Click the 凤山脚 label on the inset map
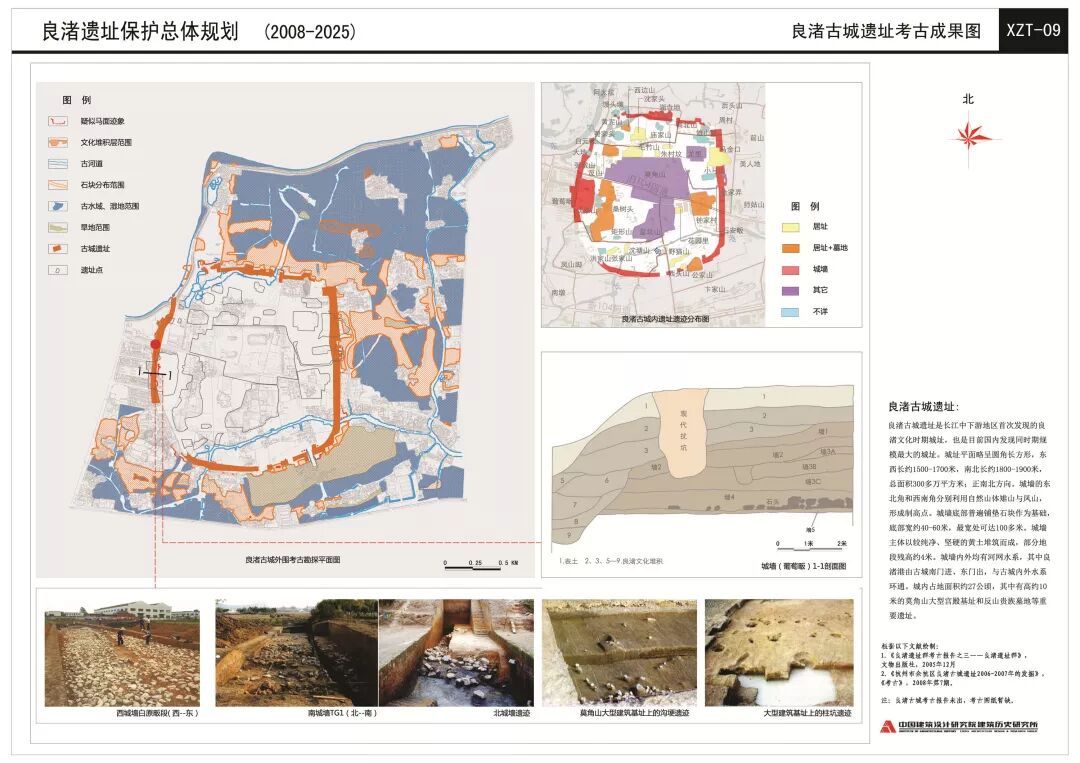Image resolution: width=1080 pixels, height=763 pixels. pos(571,264)
